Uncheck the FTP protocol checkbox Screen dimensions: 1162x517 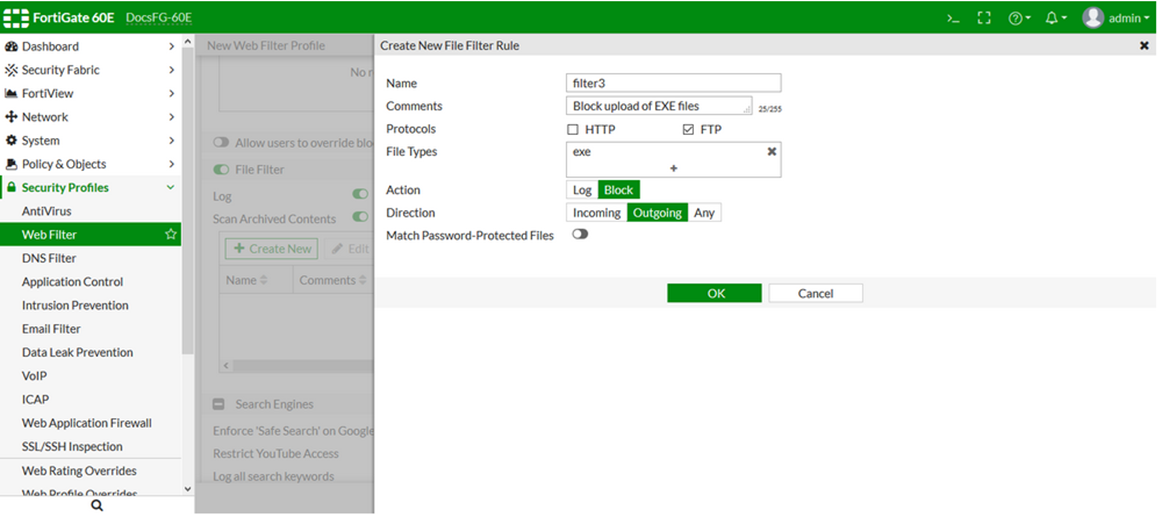point(688,130)
